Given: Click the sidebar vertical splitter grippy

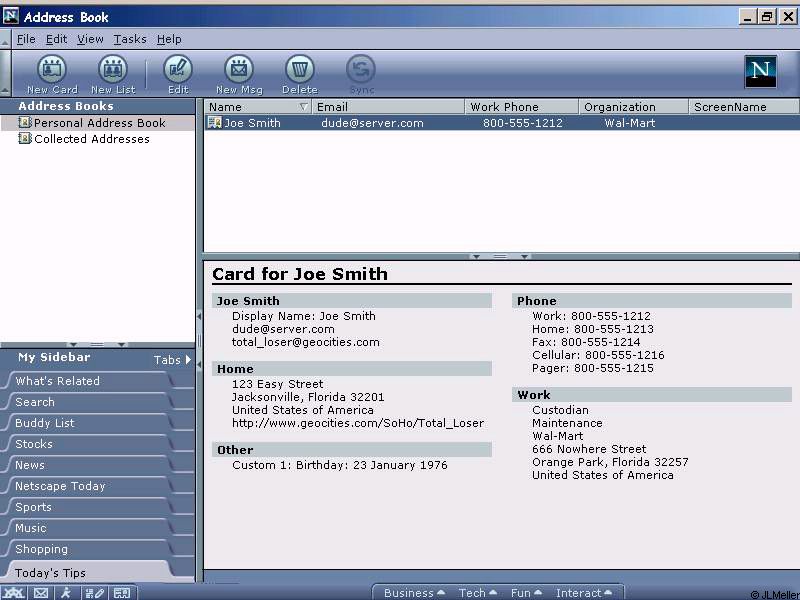Looking at the screenshot, I should pyautogui.click(x=199, y=340).
